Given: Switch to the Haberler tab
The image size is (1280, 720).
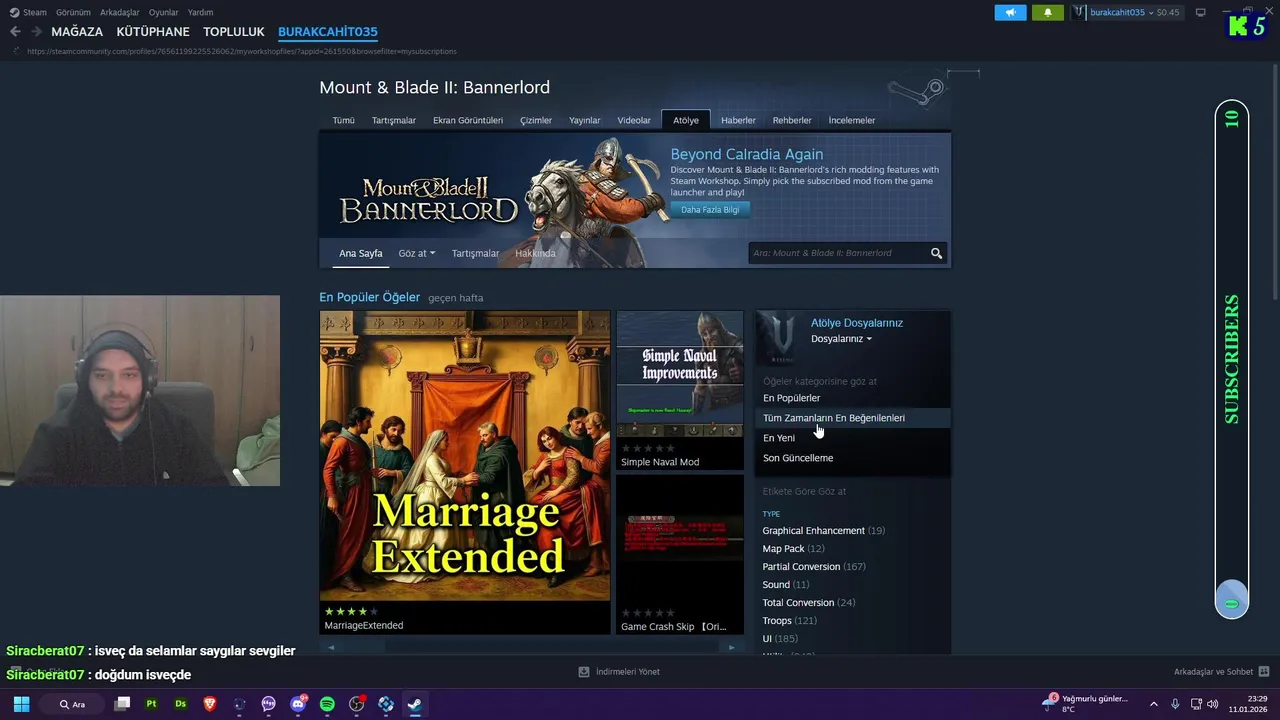Looking at the screenshot, I should coord(738,120).
